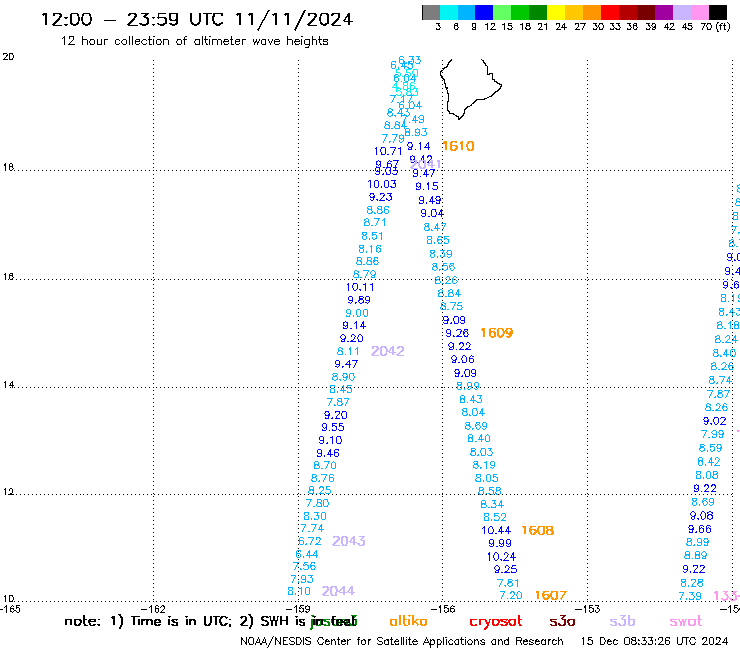The width and height of the screenshot is (740, 650).
Task: Click the legend value 70 (ft)
Action: (x=715, y=27)
